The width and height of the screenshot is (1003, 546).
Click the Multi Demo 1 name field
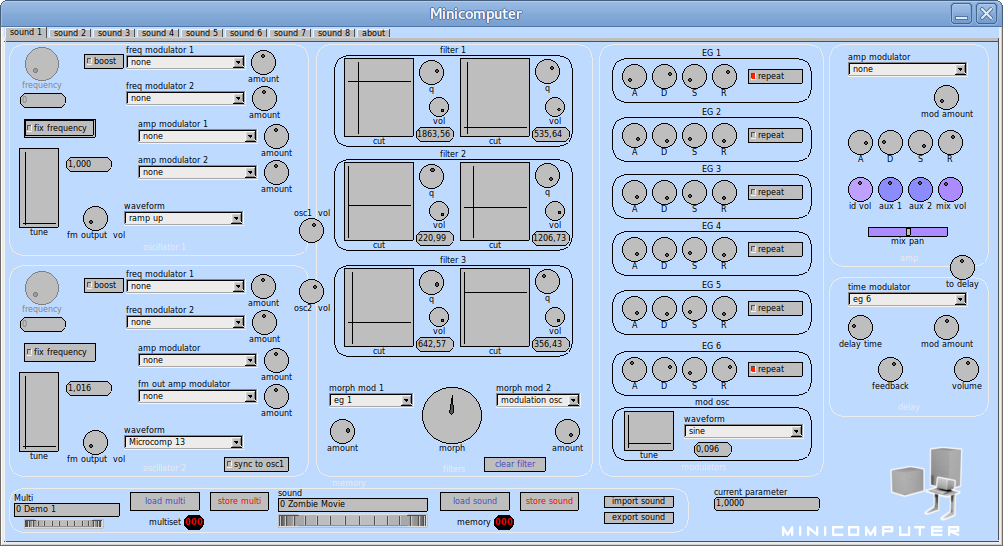coord(67,510)
